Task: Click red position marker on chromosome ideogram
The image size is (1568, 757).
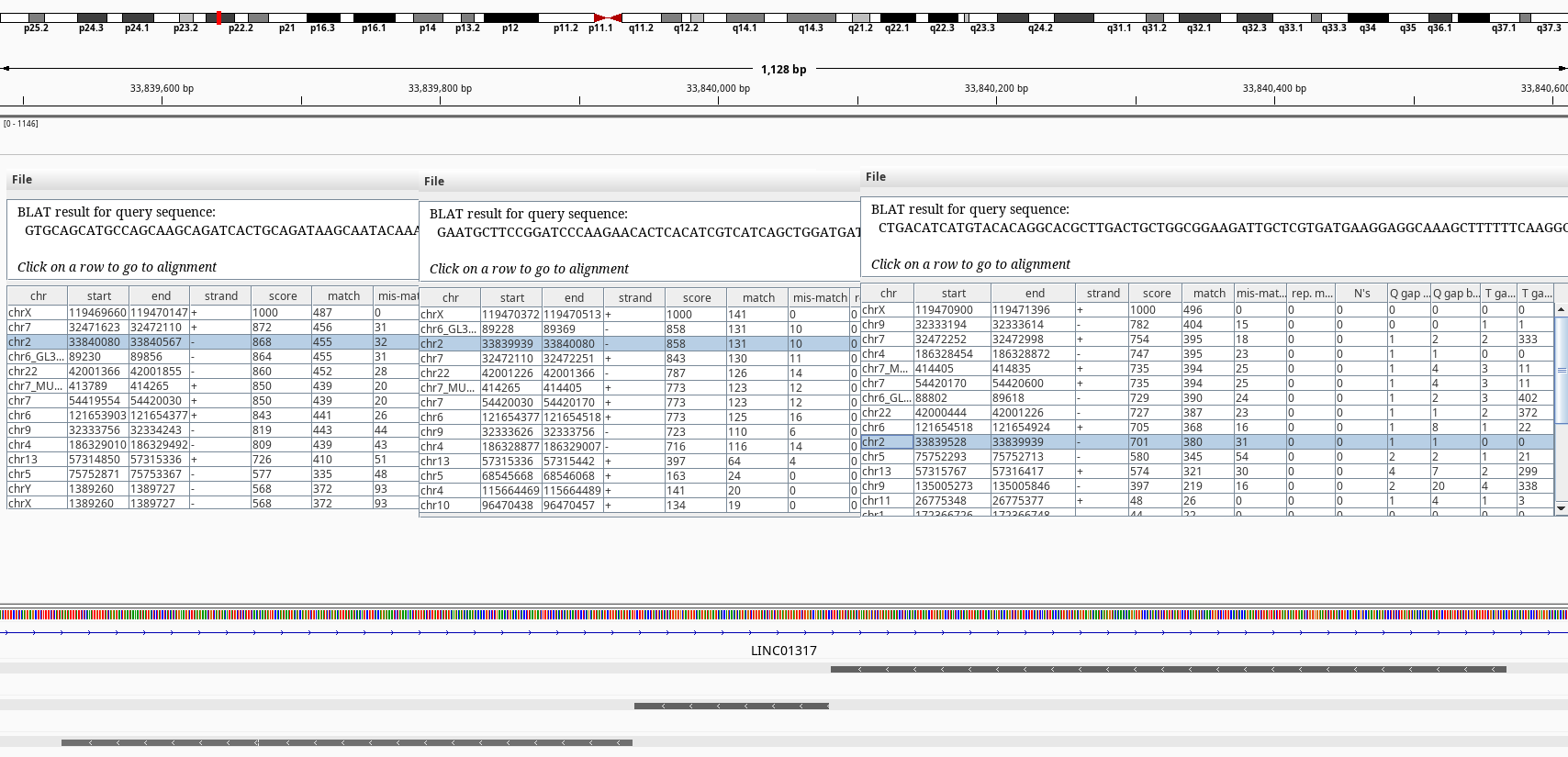Action: pyautogui.click(x=218, y=17)
